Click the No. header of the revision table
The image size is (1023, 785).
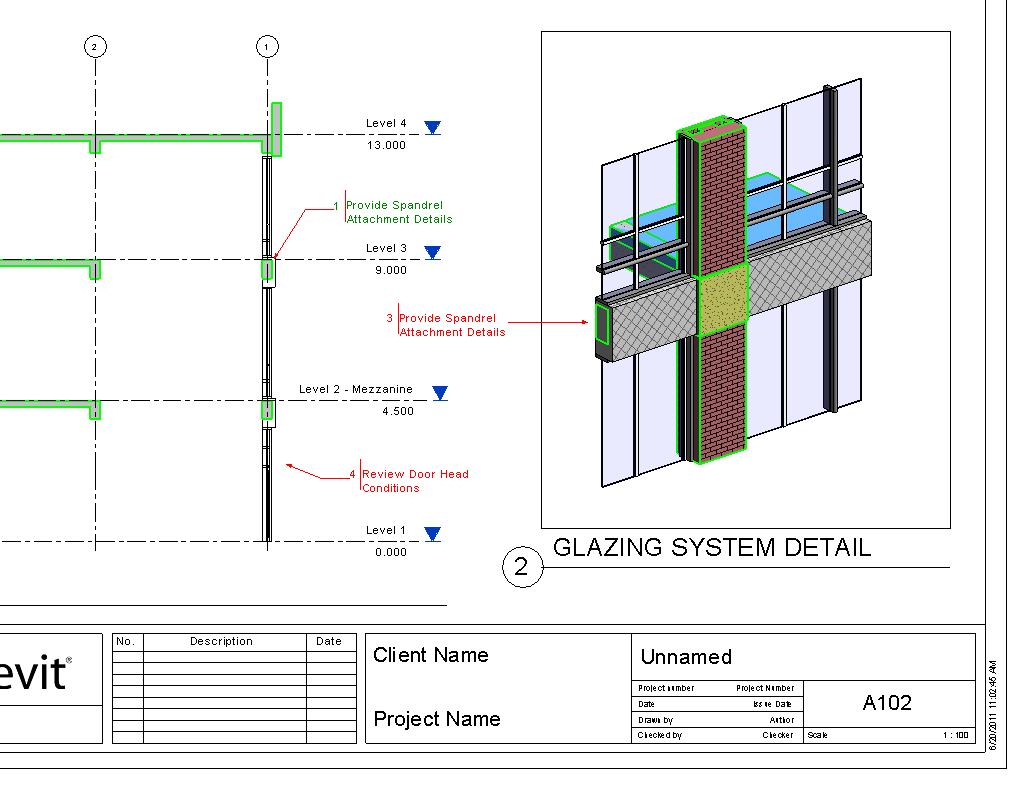pos(125,641)
